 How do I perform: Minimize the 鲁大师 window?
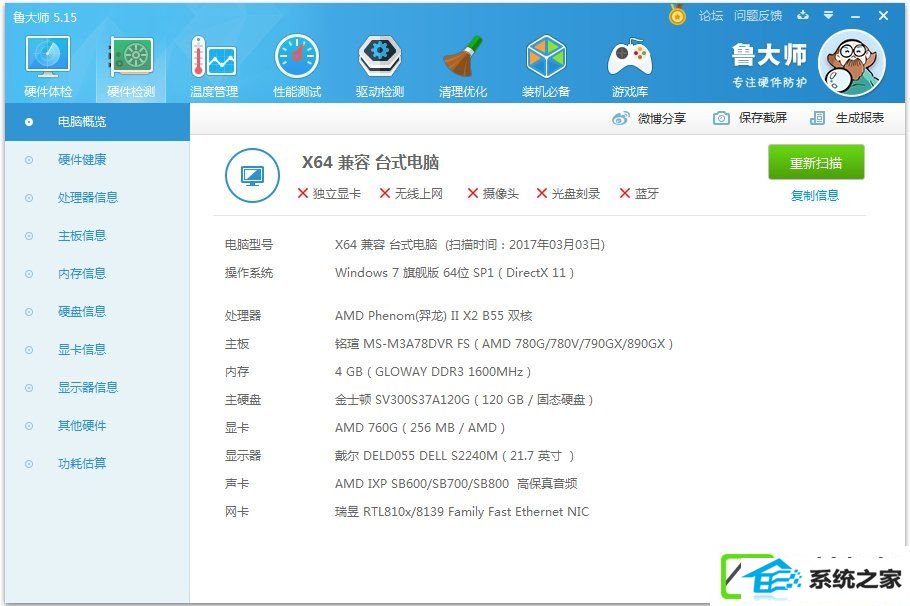pyautogui.click(x=855, y=17)
